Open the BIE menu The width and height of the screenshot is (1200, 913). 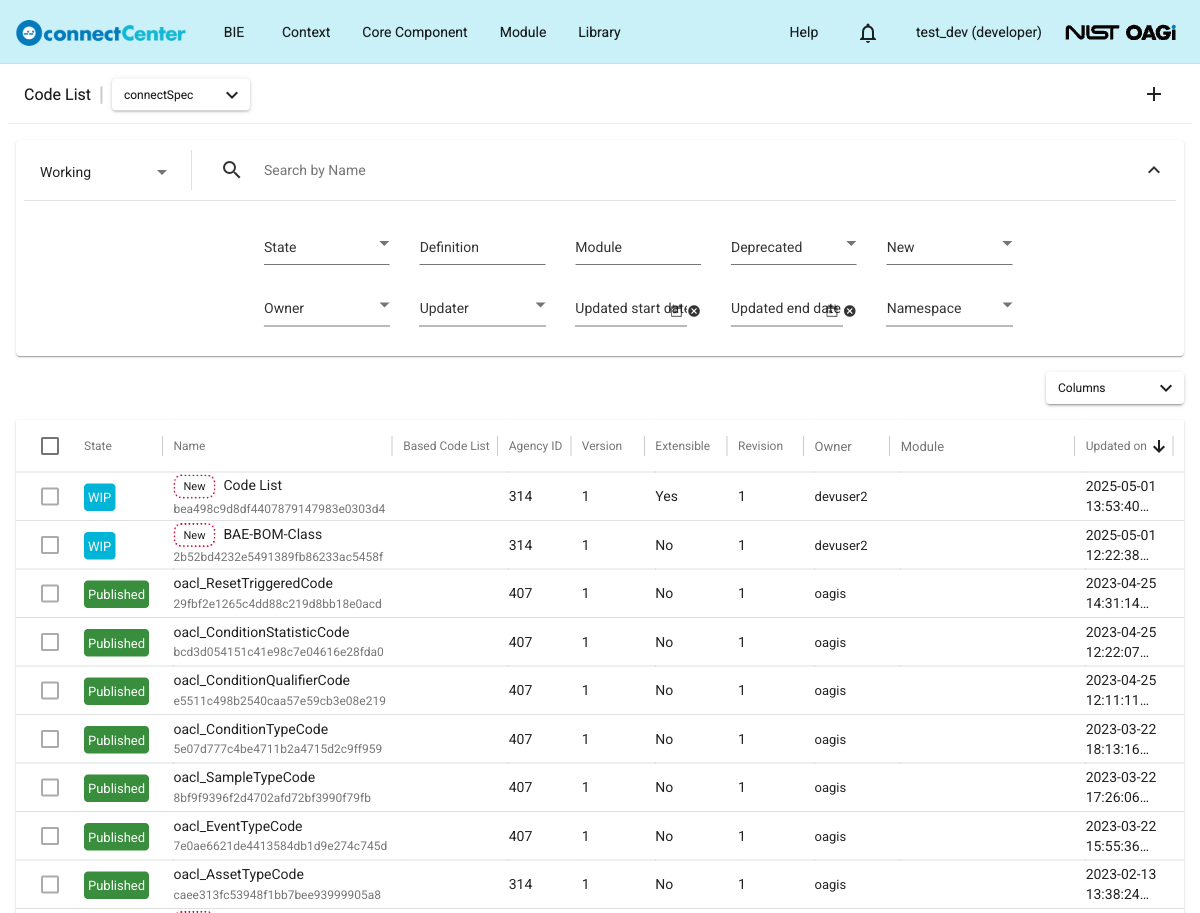point(234,32)
